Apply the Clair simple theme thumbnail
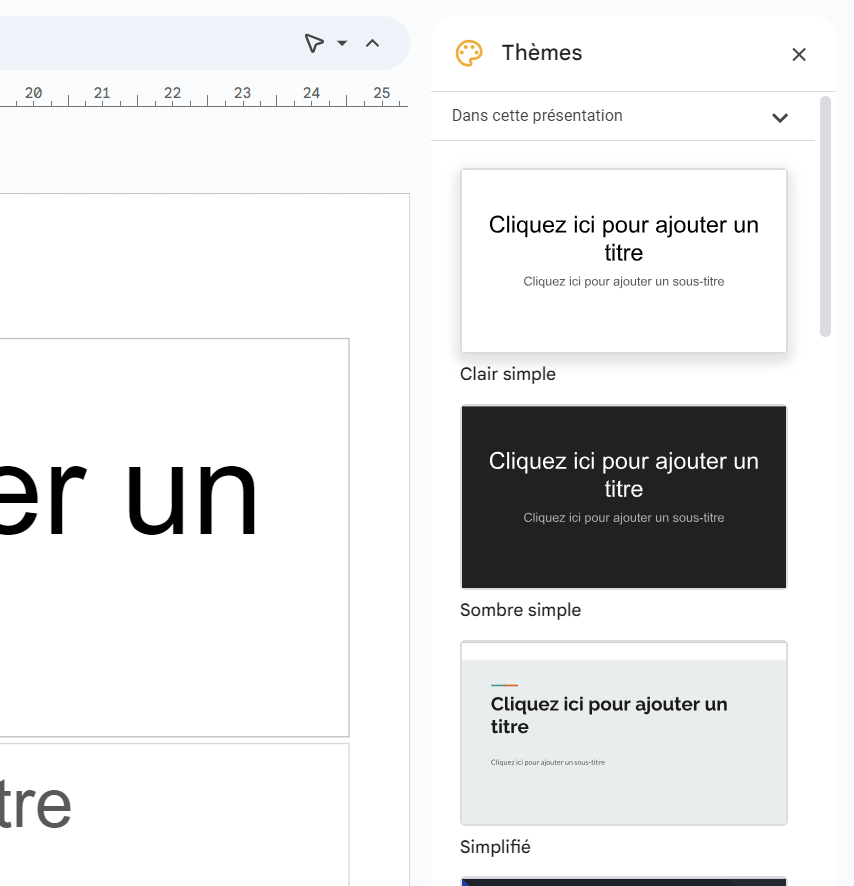The height and width of the screenshot is (886, 854). (623, 260)
